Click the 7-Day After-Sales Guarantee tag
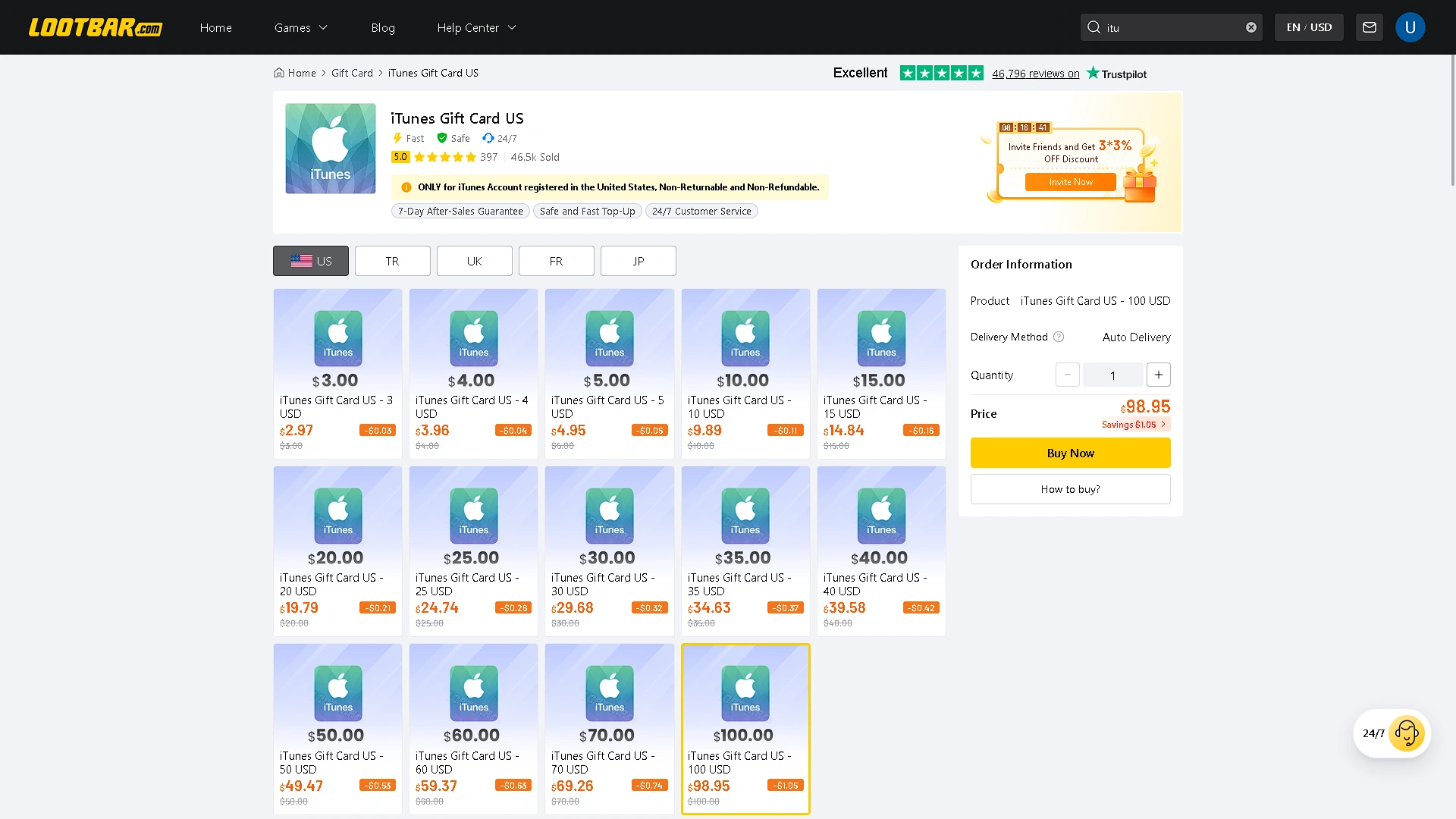 click(460, 211)
